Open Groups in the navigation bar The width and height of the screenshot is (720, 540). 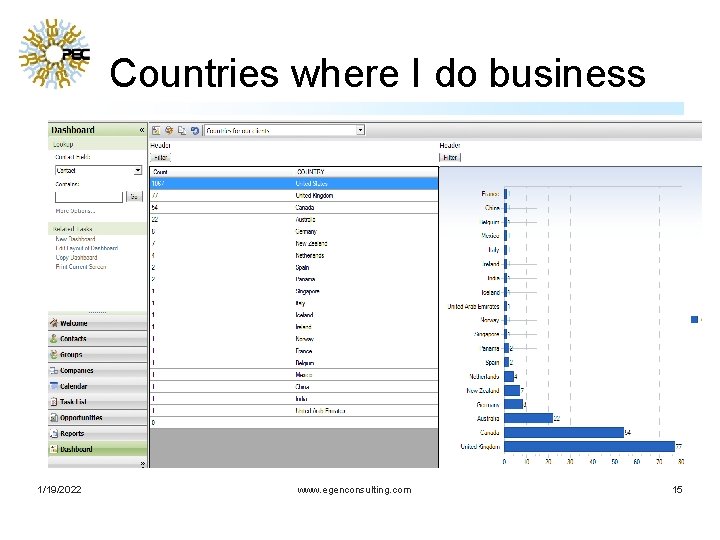tap(97, 354)
